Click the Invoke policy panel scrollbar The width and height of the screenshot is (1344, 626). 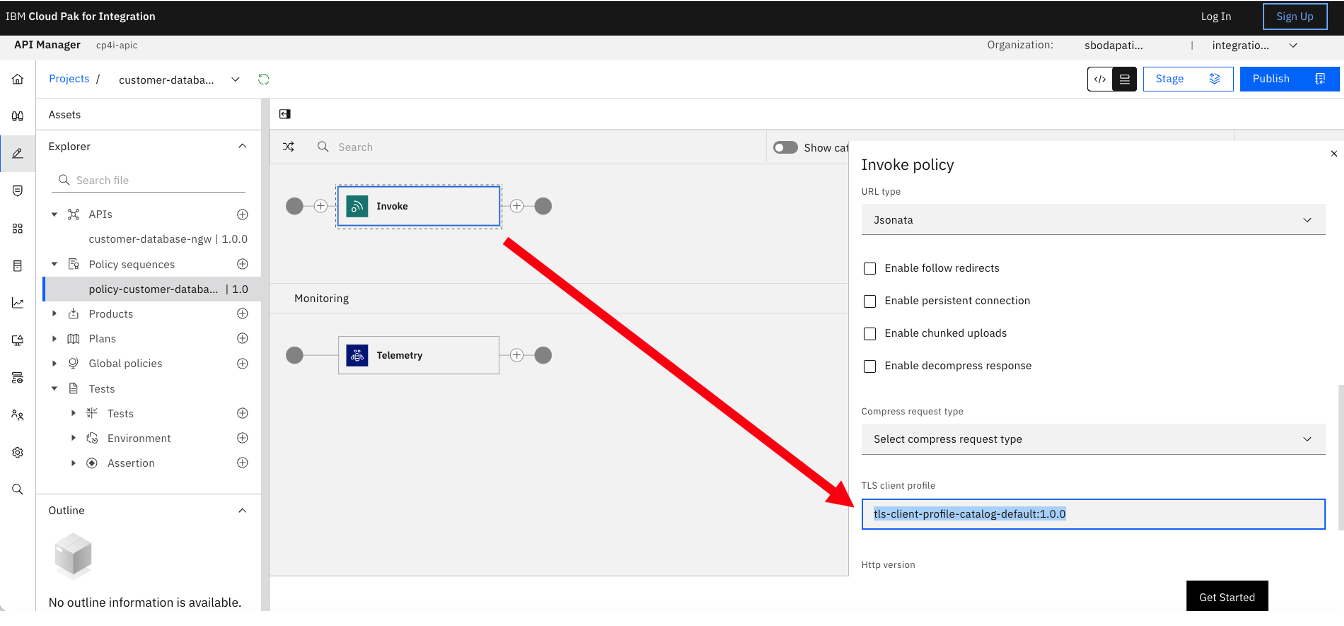pyautogui.click(x=1341, y=457)
